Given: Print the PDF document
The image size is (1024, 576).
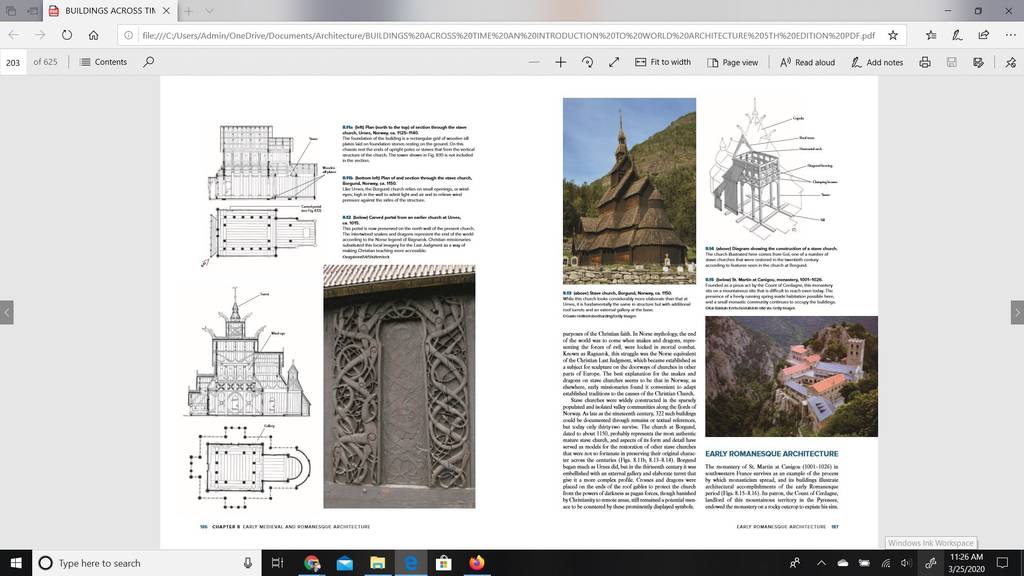Looking at the screenshot, I should [x=925, y=62].
